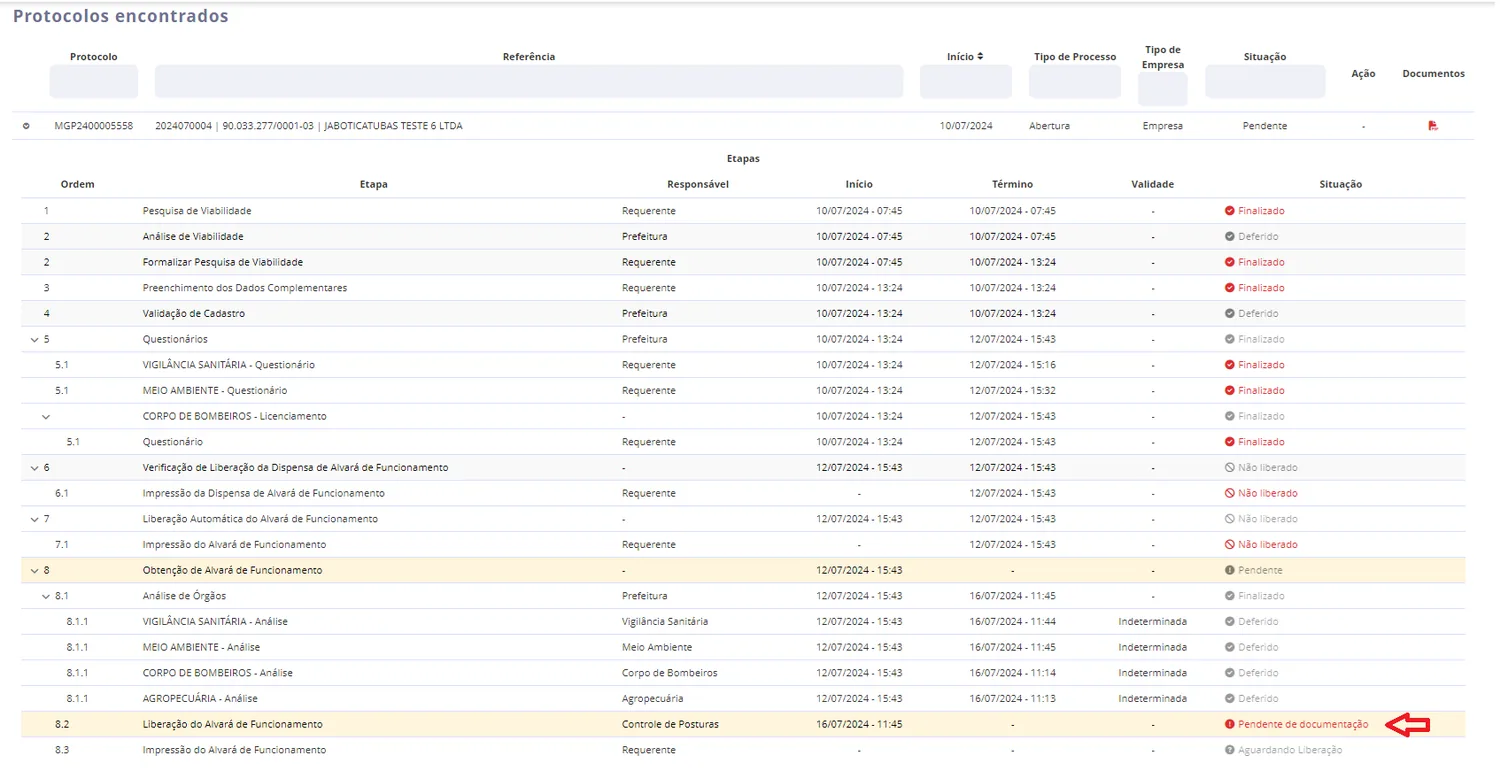Click the Deferido icon for AGROPECUÁRIA - Análise

click(x=1230, y=699)
